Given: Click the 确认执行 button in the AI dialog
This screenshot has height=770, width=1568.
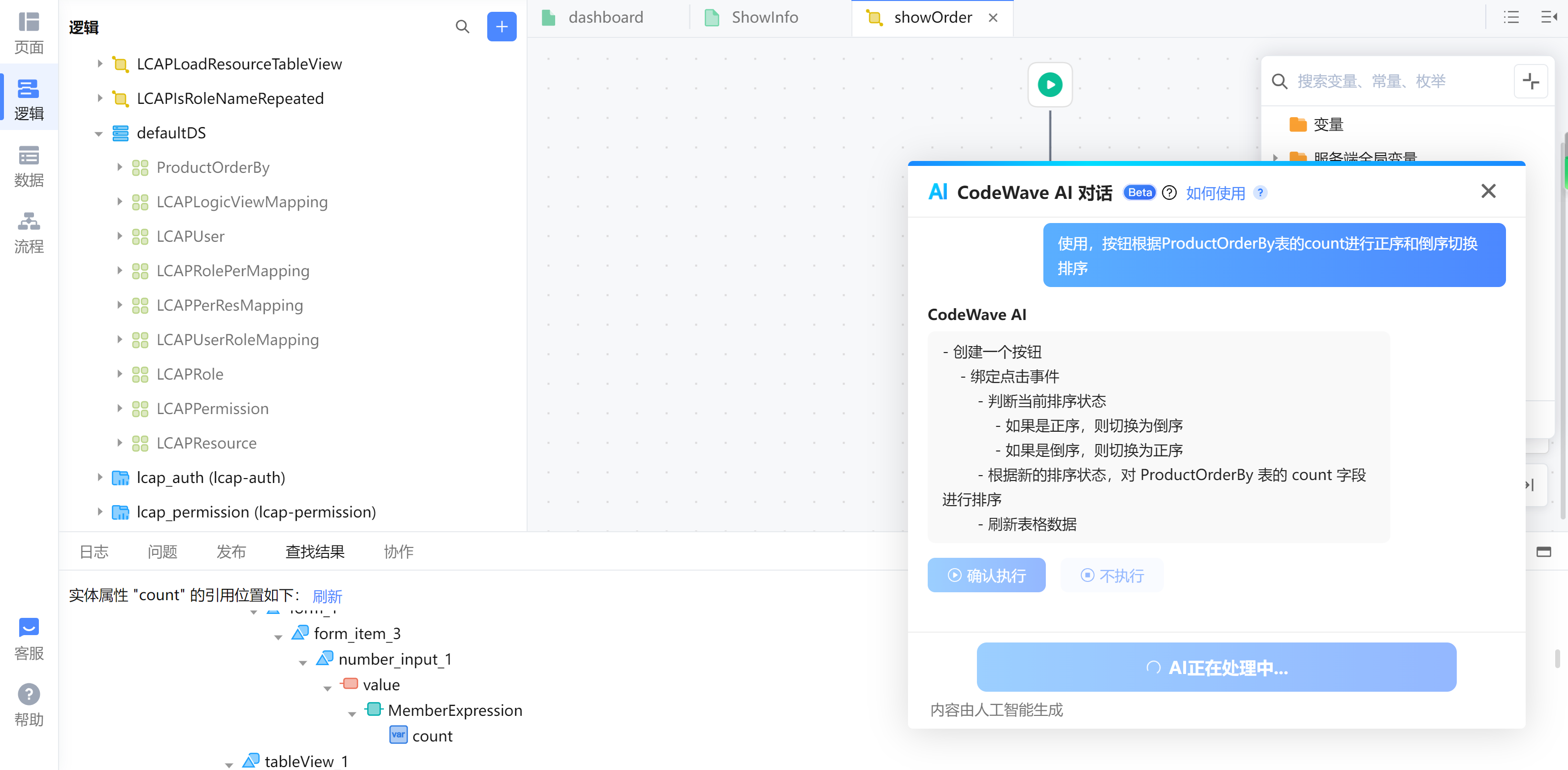Looking at the screenshot, I should [x=986, y=575].
